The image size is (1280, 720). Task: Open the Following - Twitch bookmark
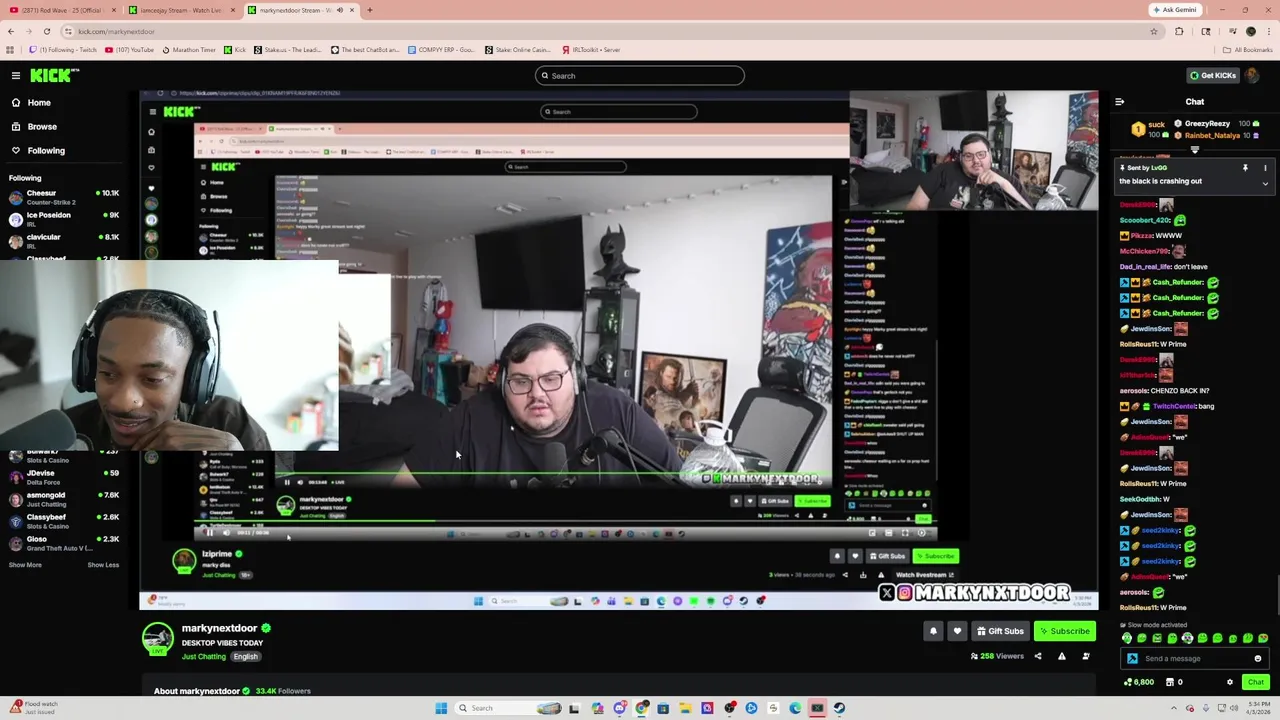click(x=63, y=49)
